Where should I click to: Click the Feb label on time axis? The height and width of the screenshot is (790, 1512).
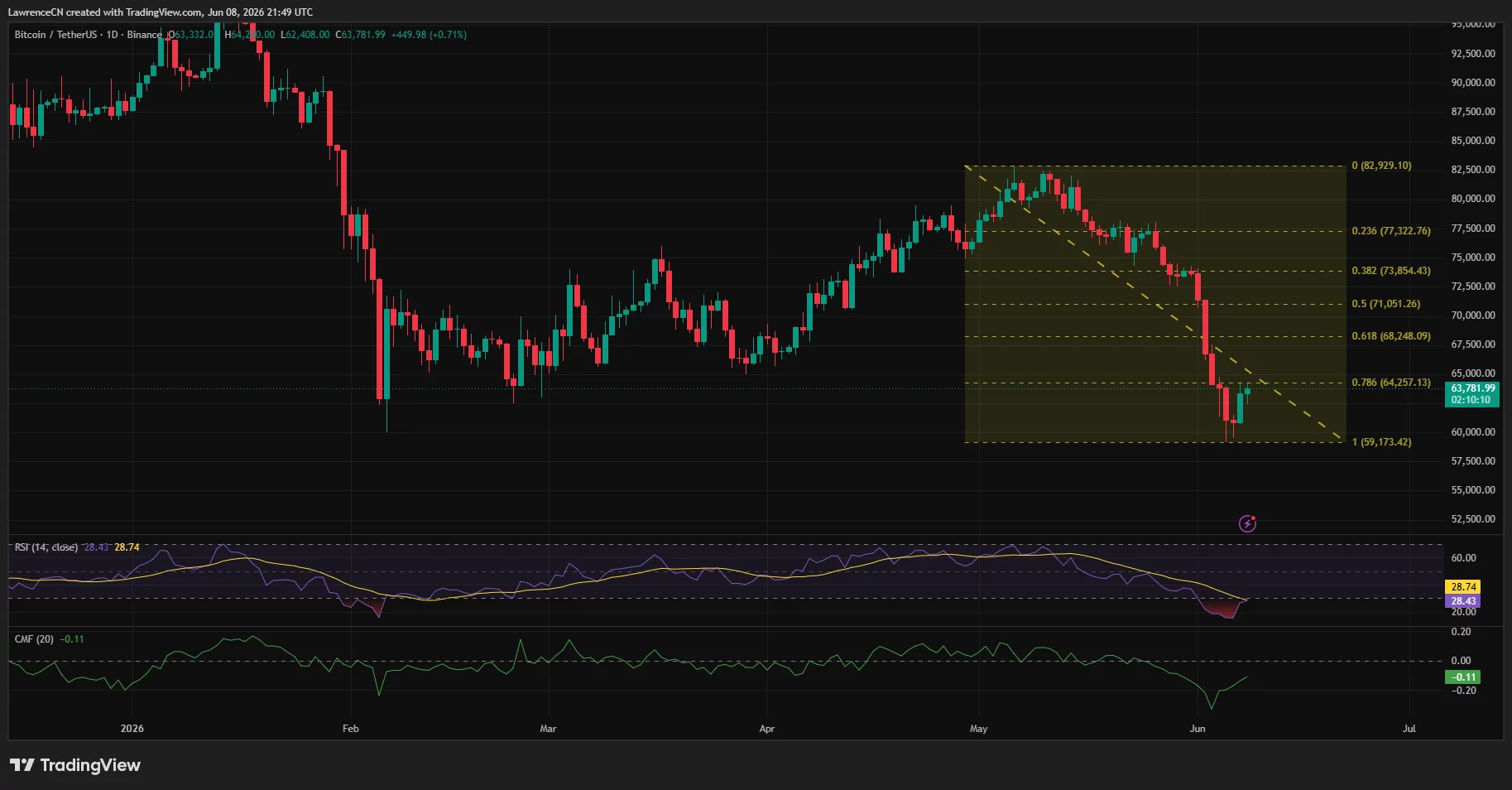(351, 729)
